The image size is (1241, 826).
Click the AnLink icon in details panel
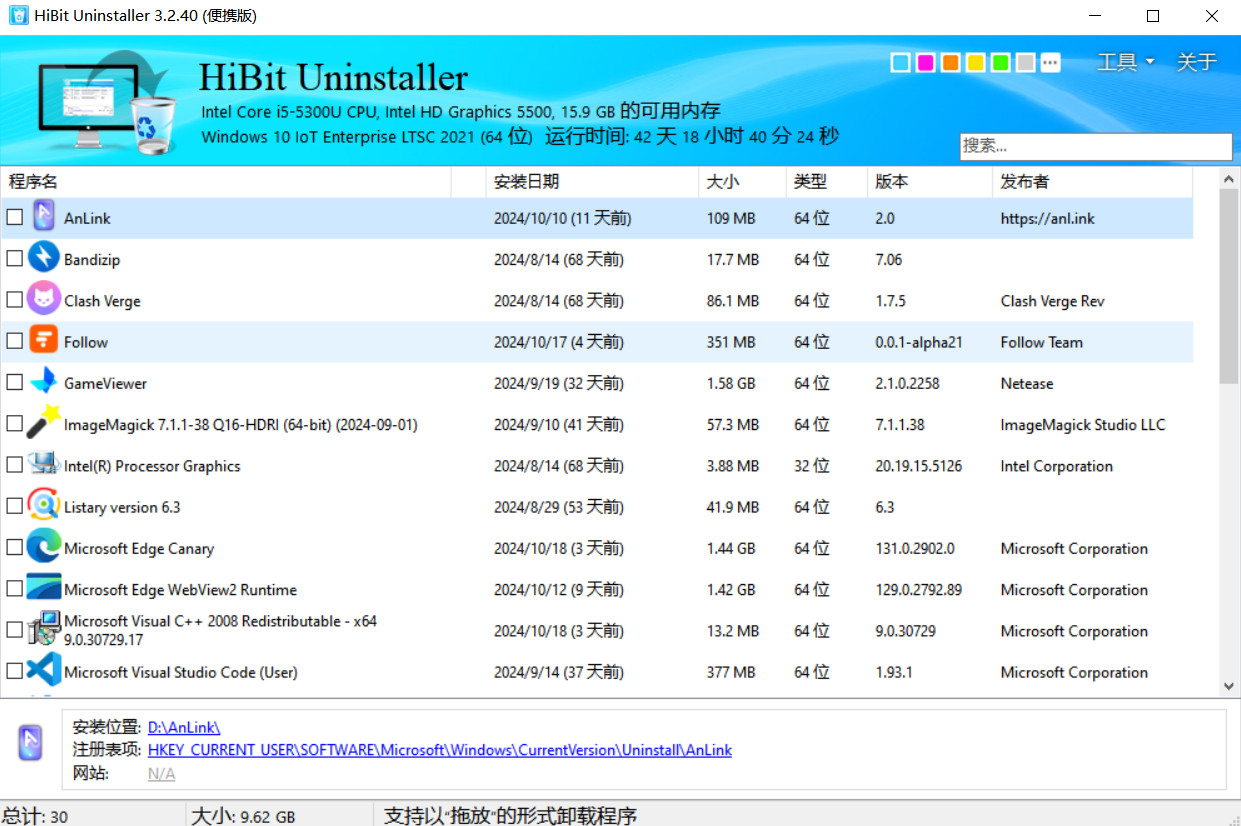[x=30, y=742]
